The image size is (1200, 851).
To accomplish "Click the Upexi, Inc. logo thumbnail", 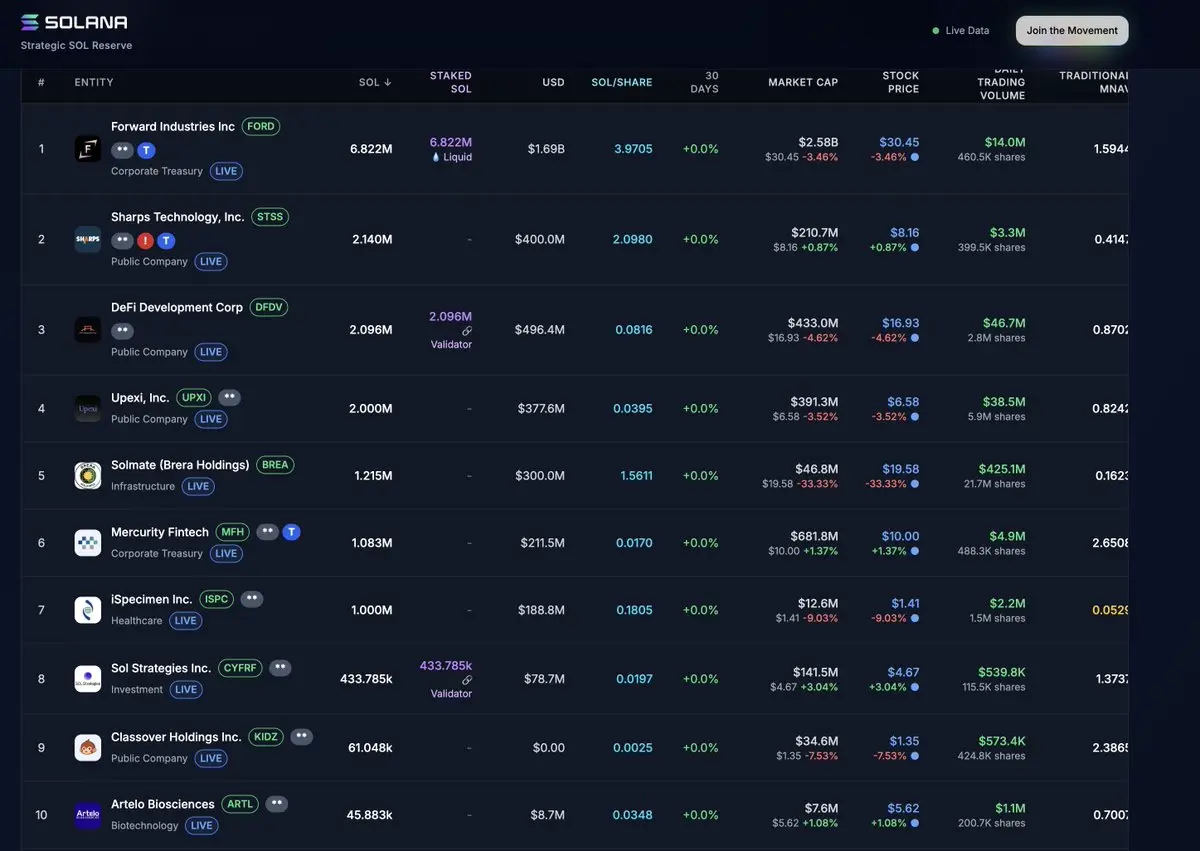I will point(88,408).
